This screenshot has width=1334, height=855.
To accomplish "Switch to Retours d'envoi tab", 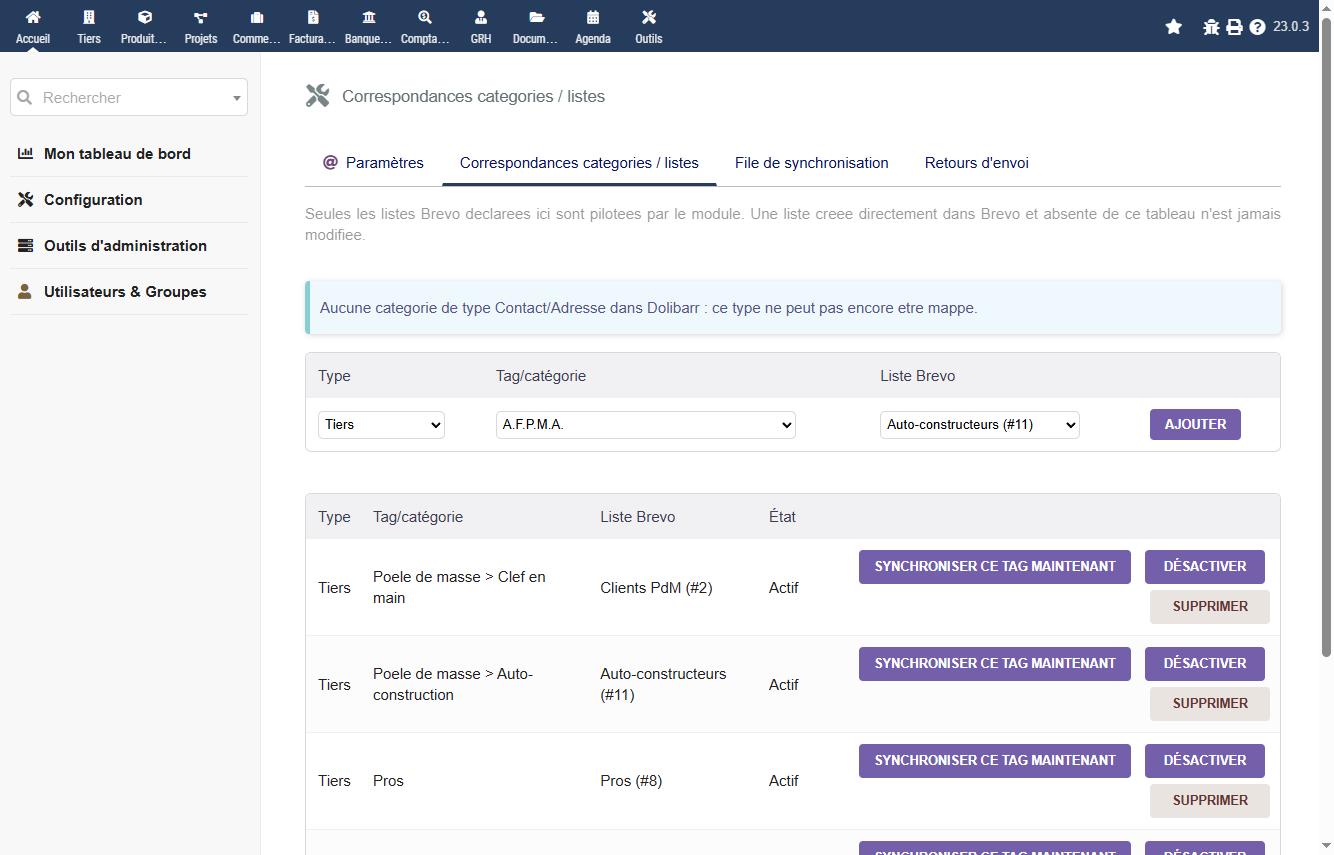I will point(977,163).
